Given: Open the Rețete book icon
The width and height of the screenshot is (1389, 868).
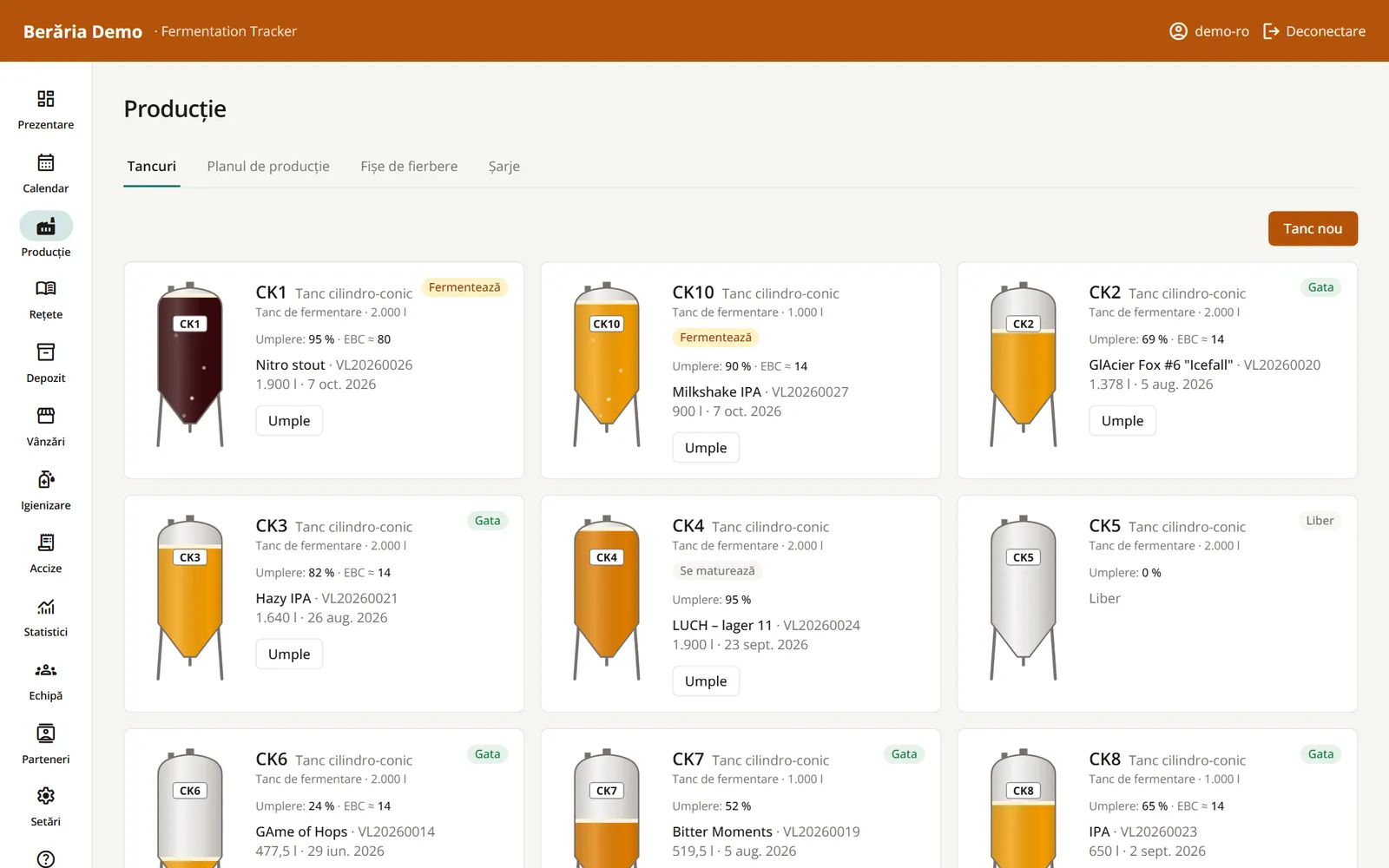Looking at the screenshot, I should coord(46,288).
